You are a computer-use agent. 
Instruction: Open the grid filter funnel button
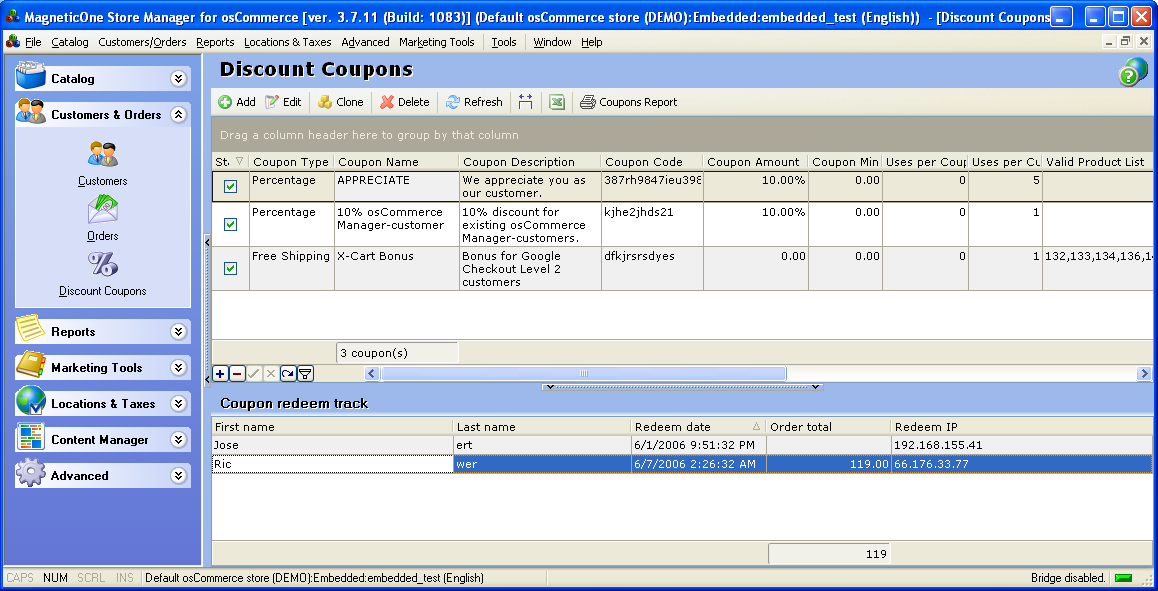(x=305, y=374)
